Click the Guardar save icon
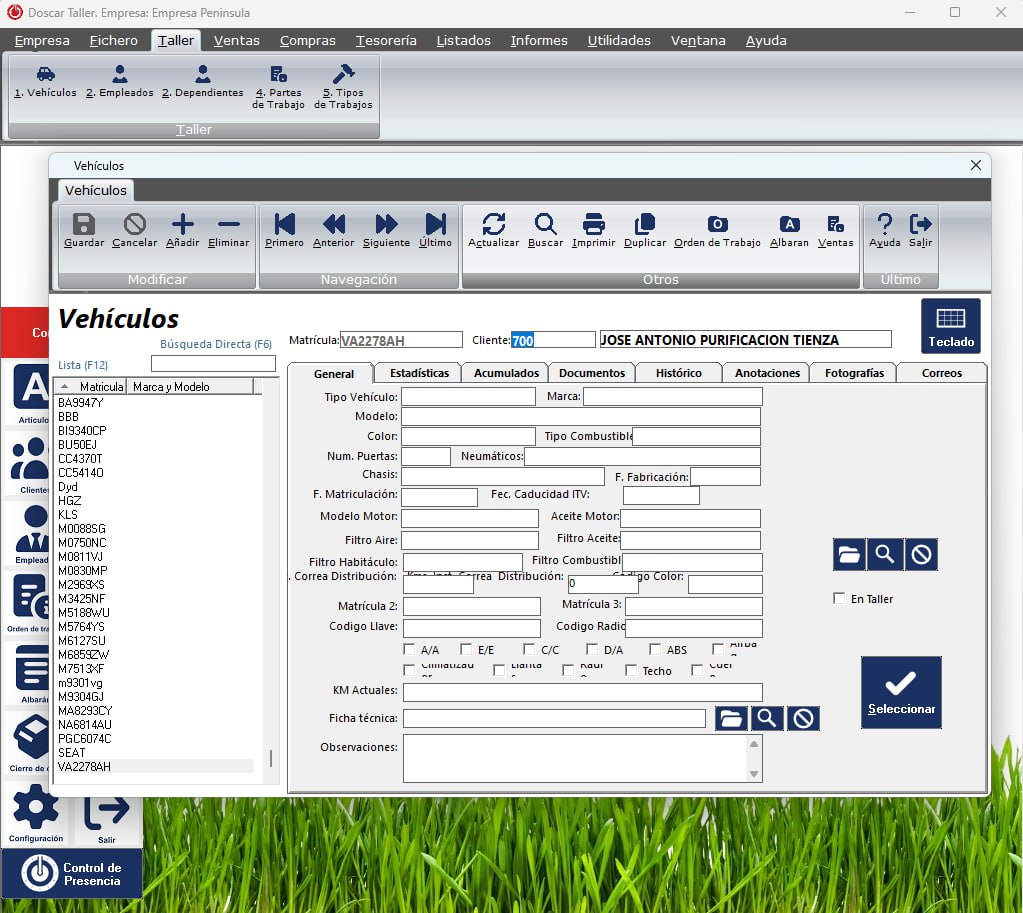Viewport: 1023px width, 913px height. coord(84,225)
